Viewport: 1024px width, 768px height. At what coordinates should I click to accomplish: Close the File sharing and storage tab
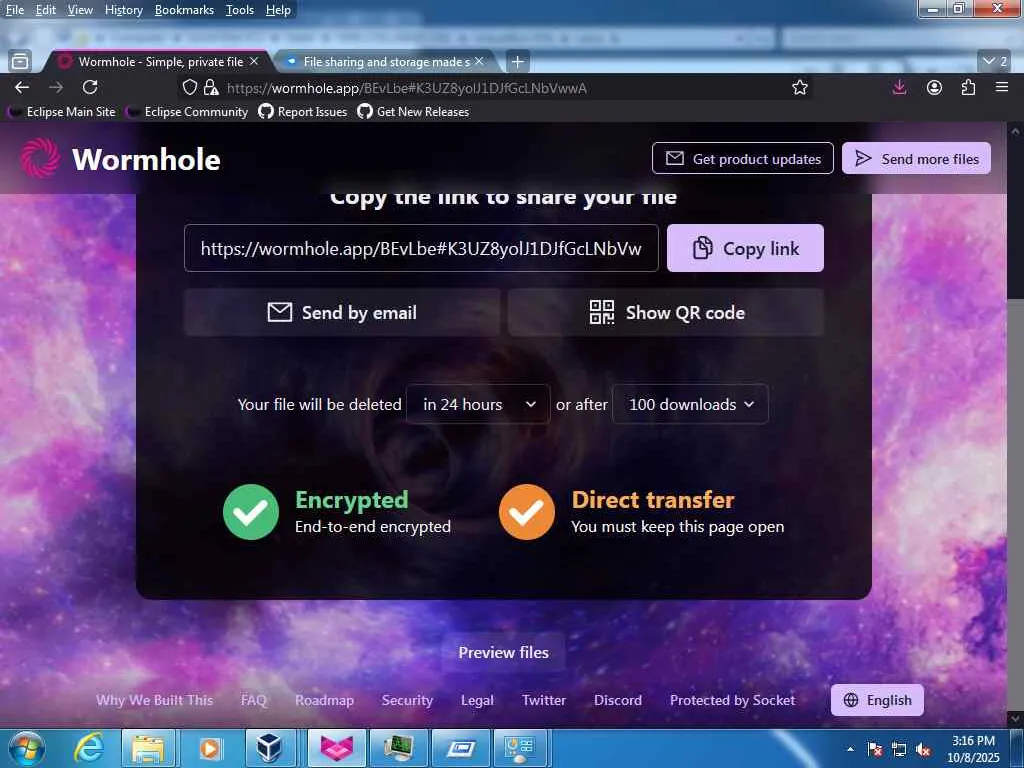pos(479,61)
